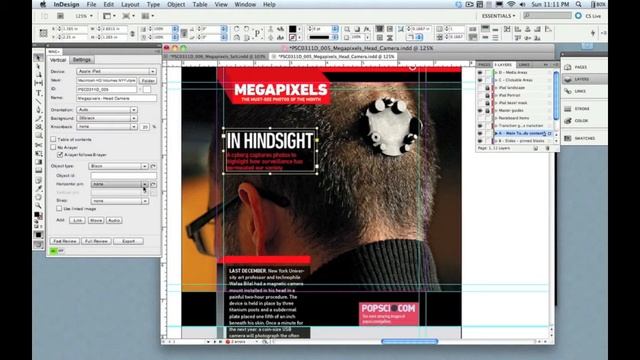Click the document horizontal scrollbar

click(x=409, y=341)
